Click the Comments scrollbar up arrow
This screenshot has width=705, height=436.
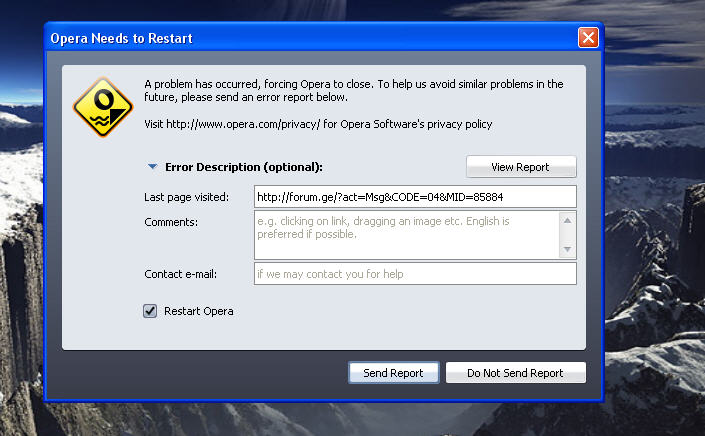pos(567,221)
